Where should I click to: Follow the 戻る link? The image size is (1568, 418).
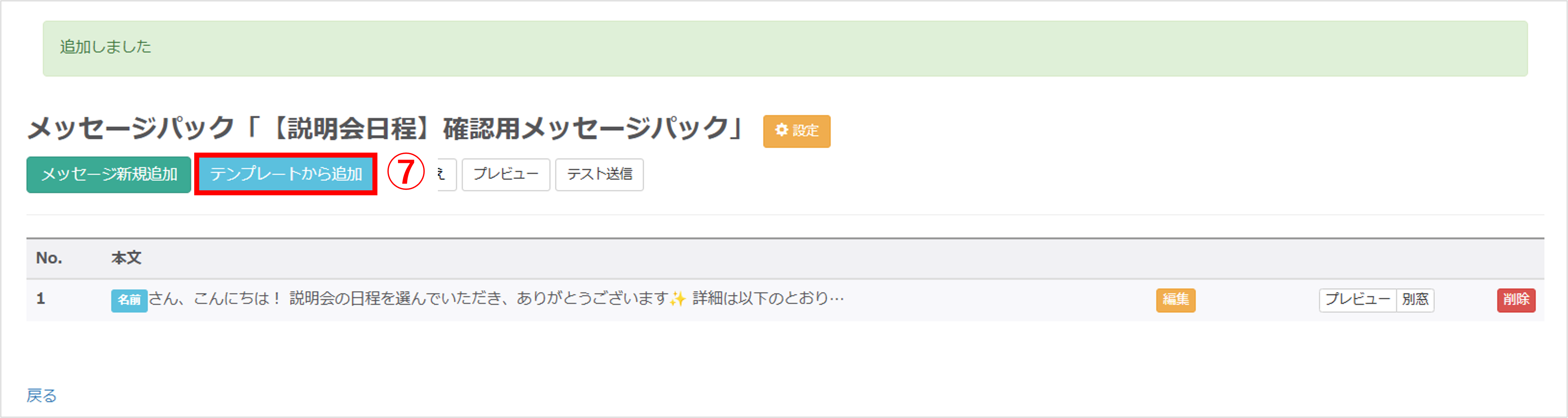tap(41, 396)
